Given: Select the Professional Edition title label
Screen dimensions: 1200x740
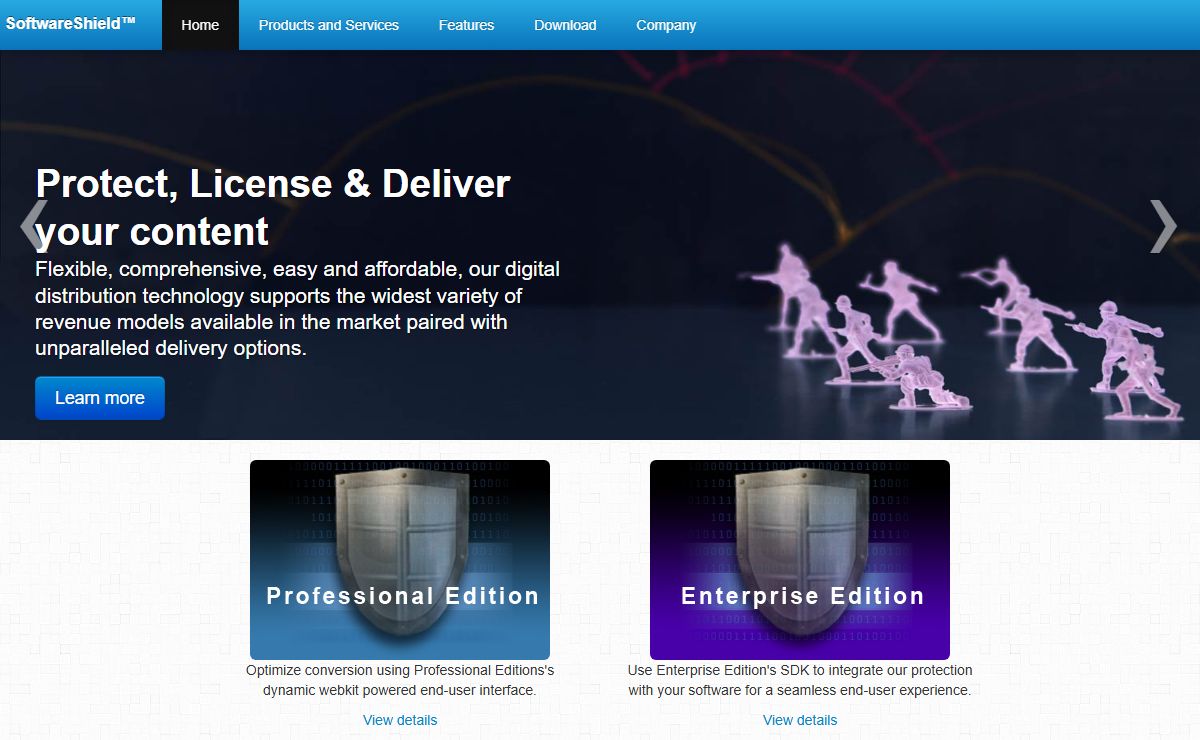Looking at the screenshot, I should pos(402,596).
